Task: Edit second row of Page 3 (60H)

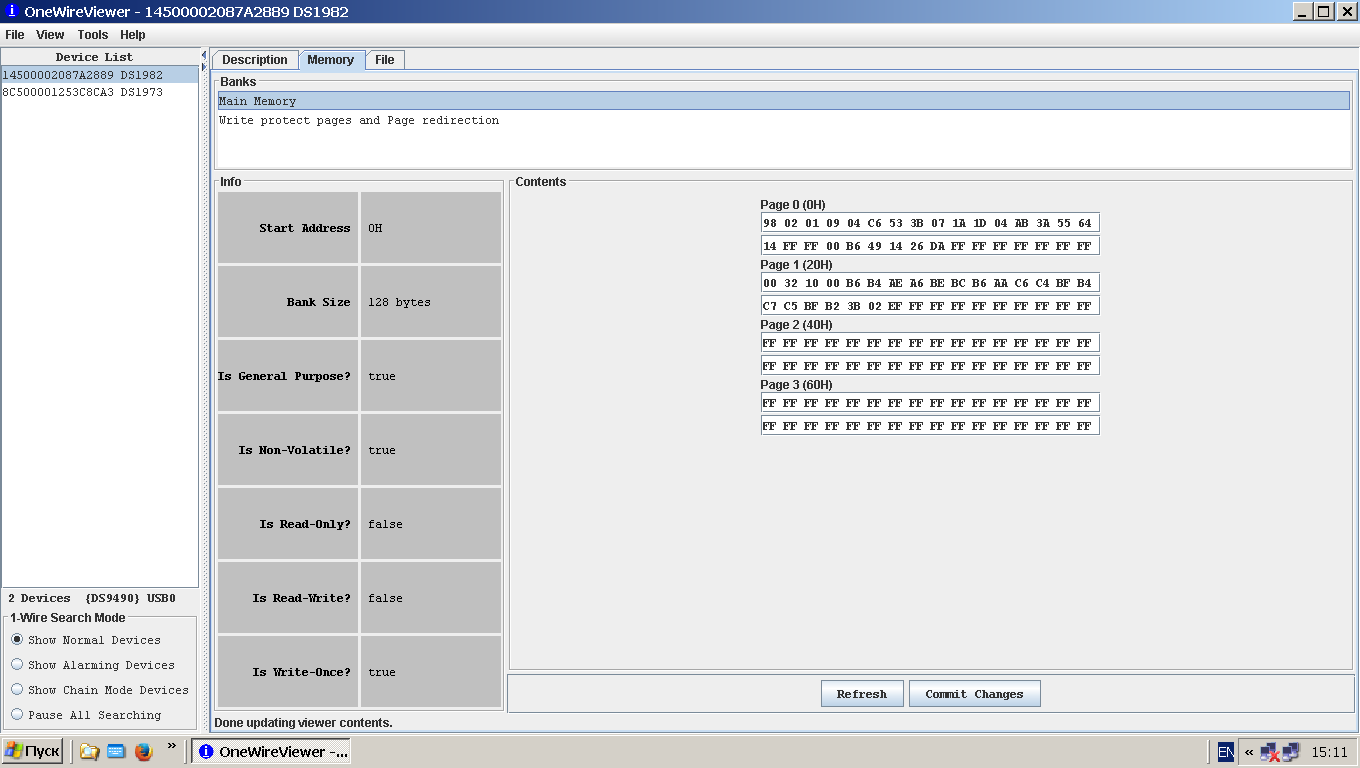Action: coord(930,426)
